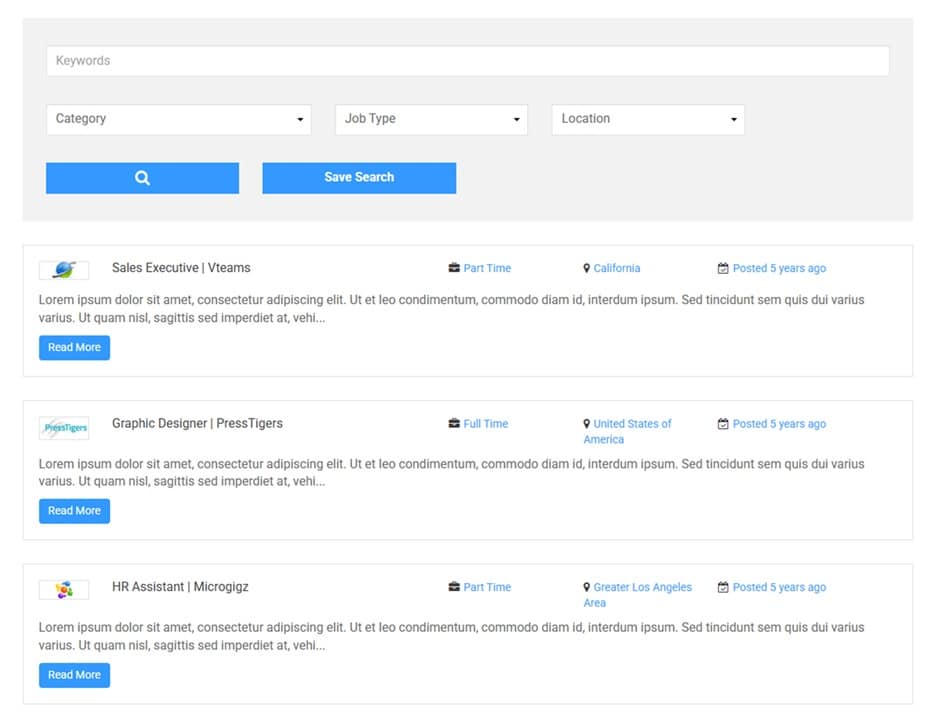
Task: Click Sales Executive job description text
Action: coord(451,308)
